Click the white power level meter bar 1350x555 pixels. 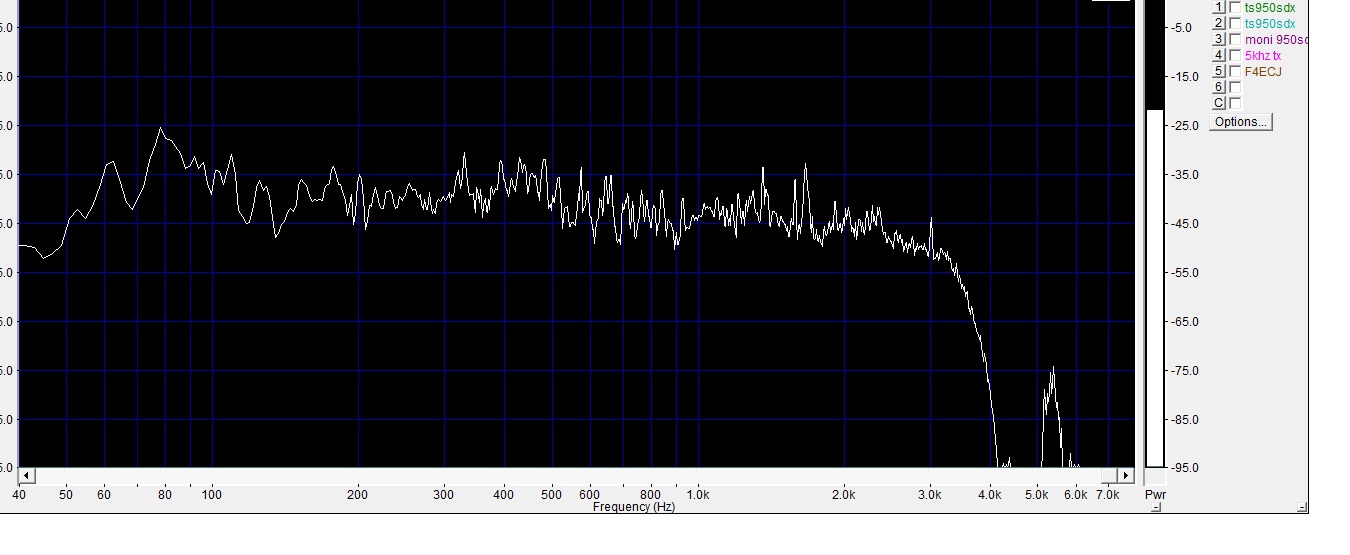coord(1155,288)
